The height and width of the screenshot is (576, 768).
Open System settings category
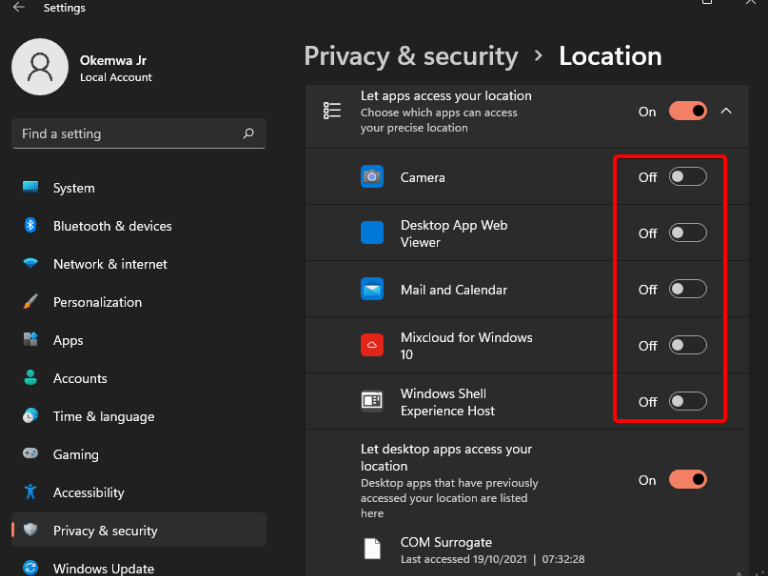[x=139, y=188]
